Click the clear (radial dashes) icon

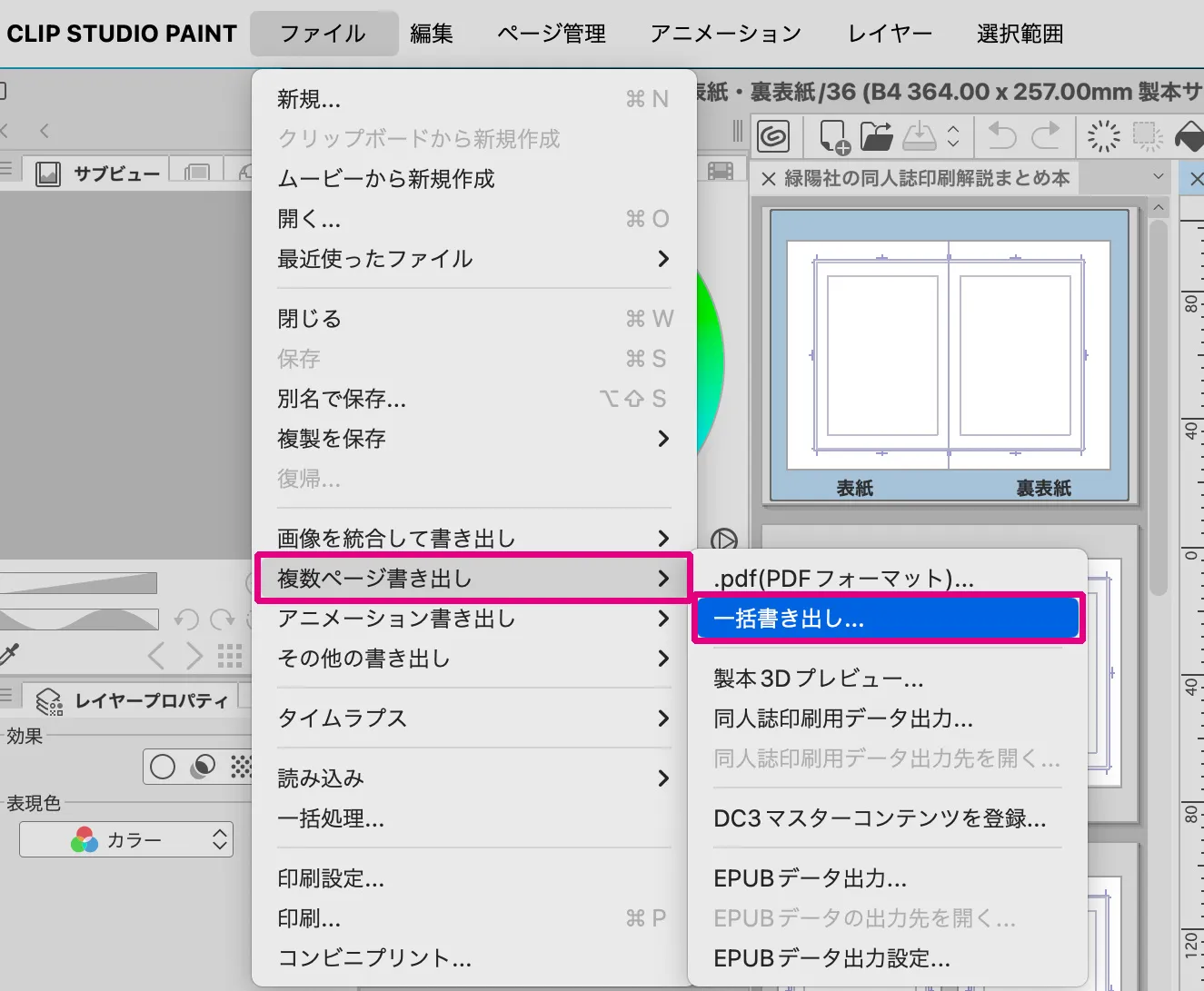pyautogui.click(x=1104, y=136)
